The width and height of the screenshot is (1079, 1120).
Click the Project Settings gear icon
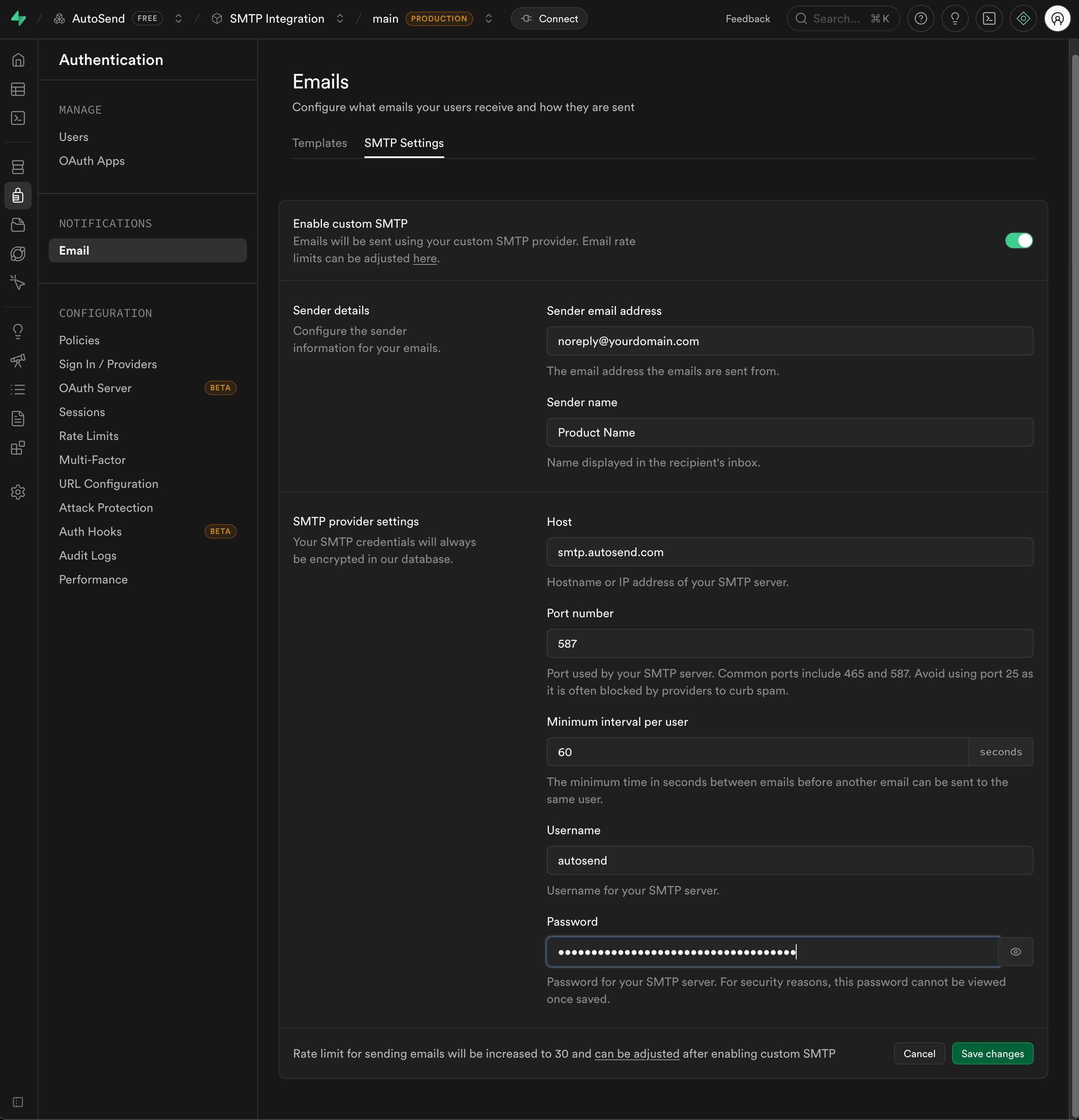pyautogui.click(x=18, y=492)
